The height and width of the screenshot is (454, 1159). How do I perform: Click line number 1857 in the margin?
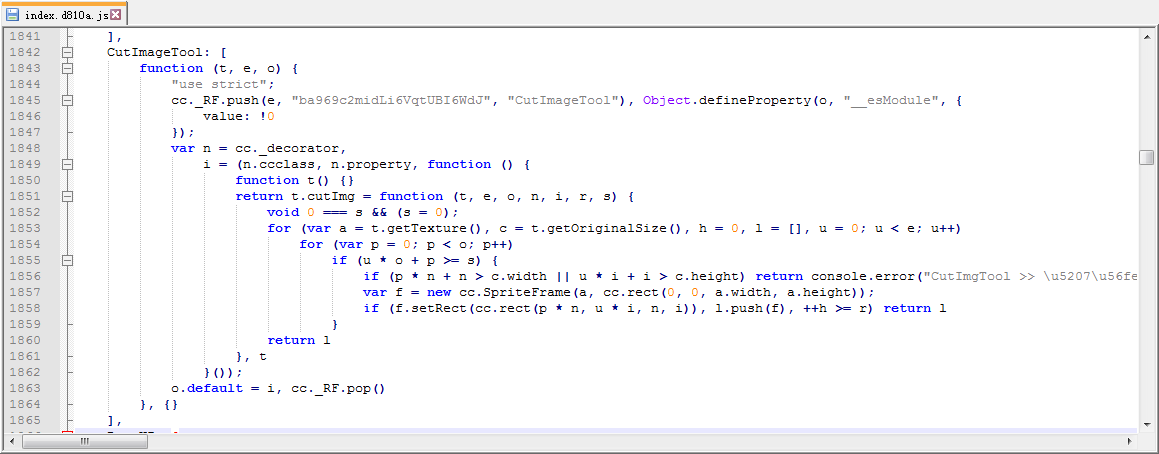pyautogui.click(x=25, y=292)
